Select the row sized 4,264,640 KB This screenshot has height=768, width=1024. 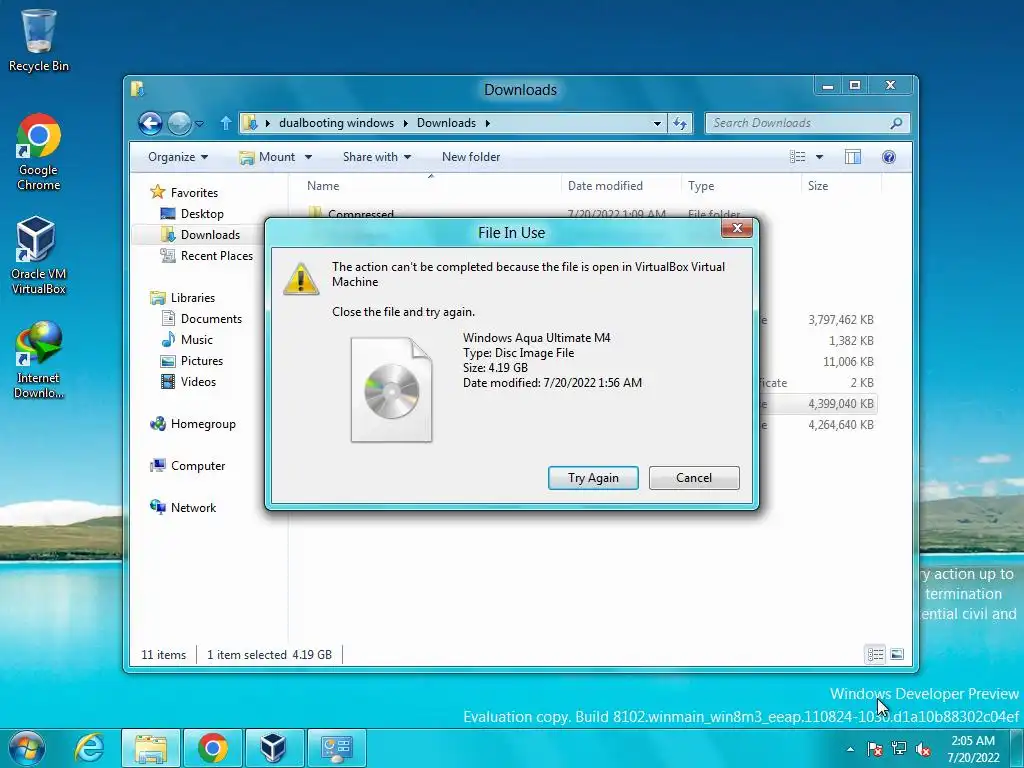coord(819,424)
